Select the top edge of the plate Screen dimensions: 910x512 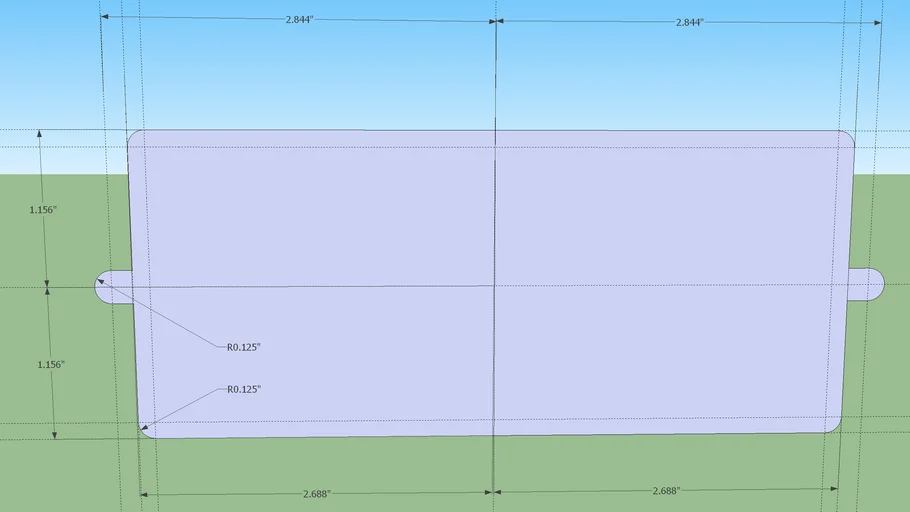400,131
